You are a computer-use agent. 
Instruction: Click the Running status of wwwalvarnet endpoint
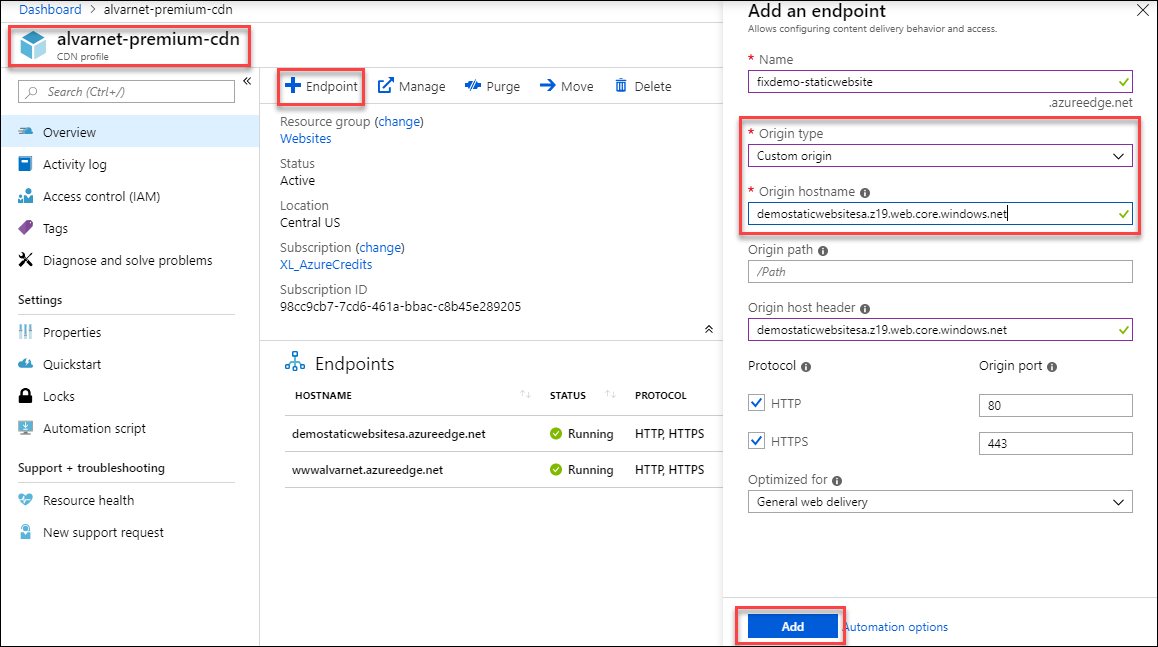[581, 470]
